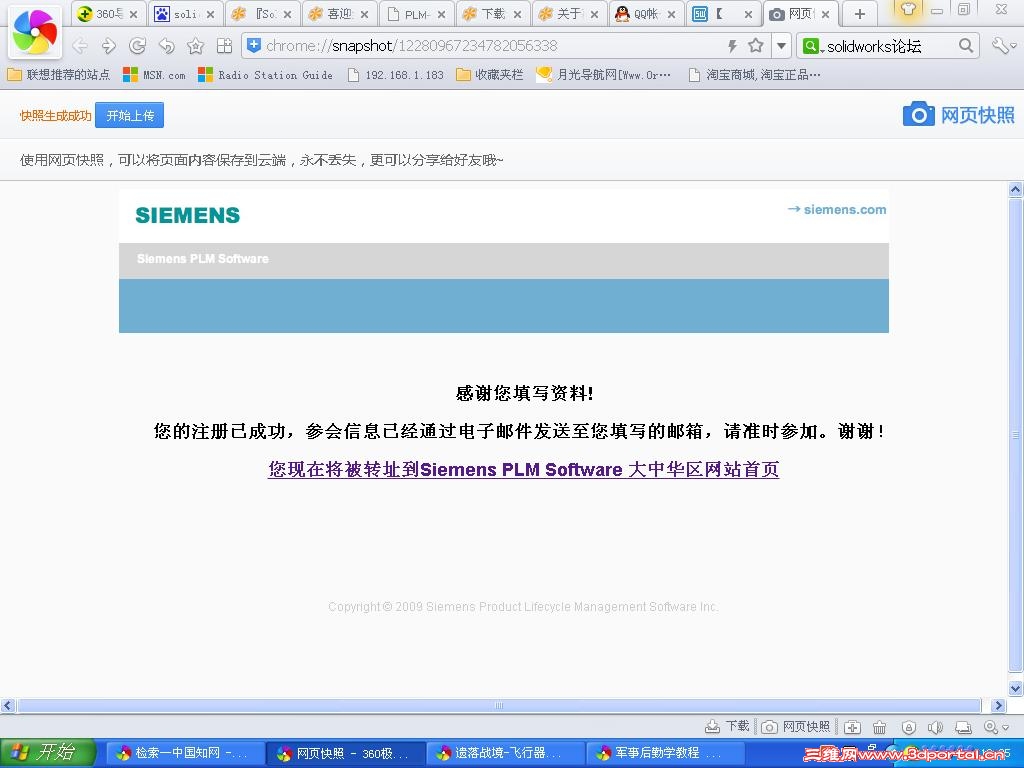Open 联想推荐的站点 bookmark folder
This screenshot has width=1024, height=768.
58,74
